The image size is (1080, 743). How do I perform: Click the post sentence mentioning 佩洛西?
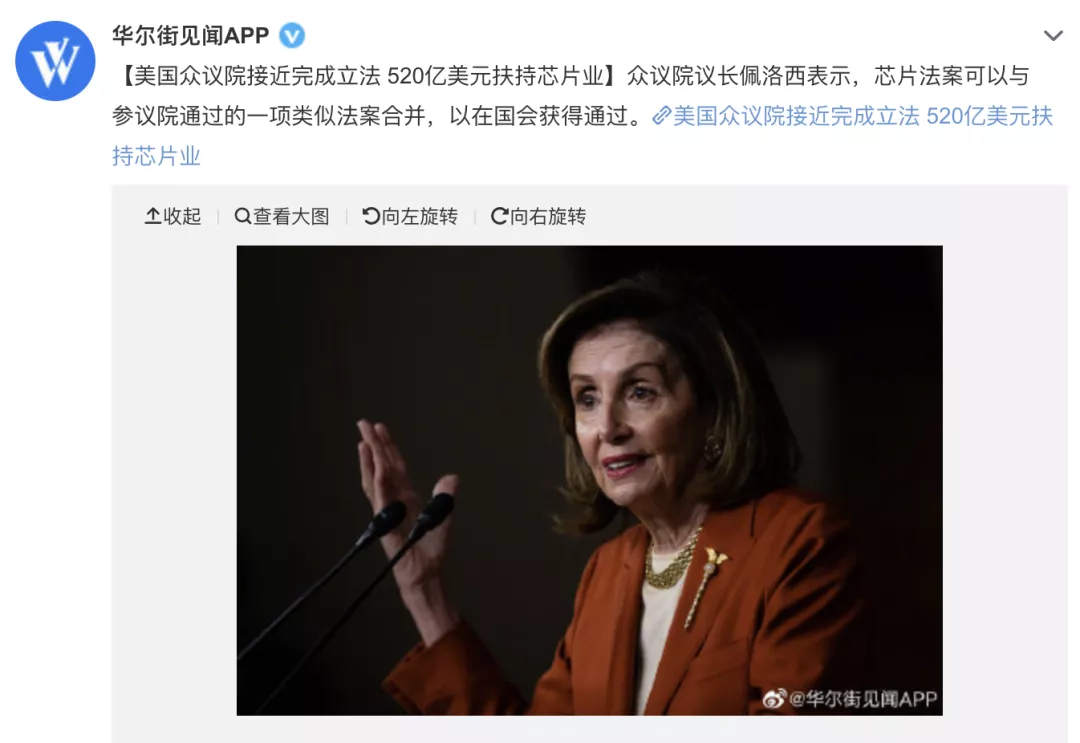click(x=828, y=76)
